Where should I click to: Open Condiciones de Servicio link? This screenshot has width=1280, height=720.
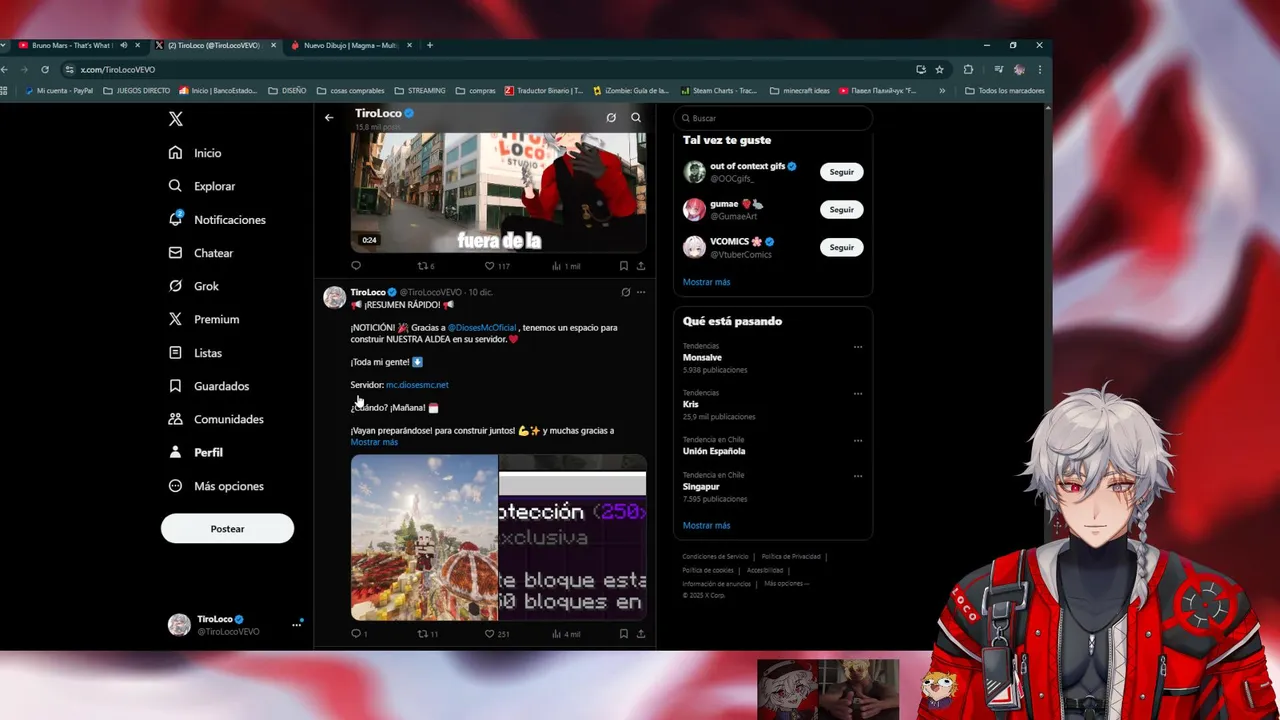pyautogui.click(x=715, y=557)
